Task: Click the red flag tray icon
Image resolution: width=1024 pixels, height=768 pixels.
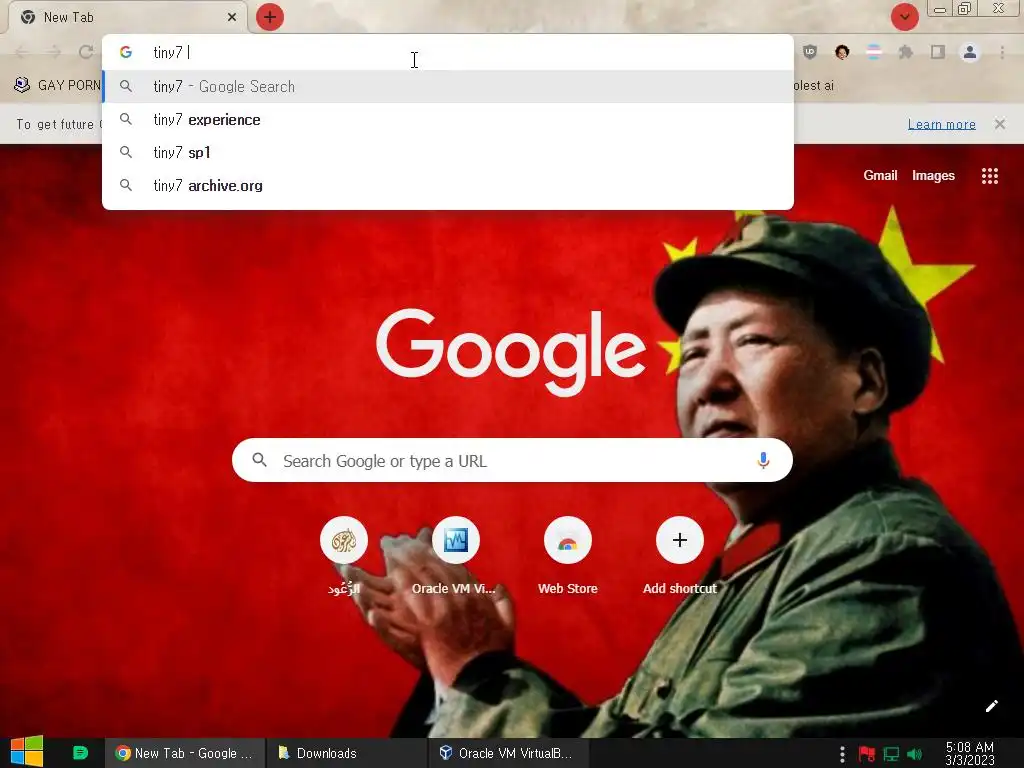Action: [867, 754]
